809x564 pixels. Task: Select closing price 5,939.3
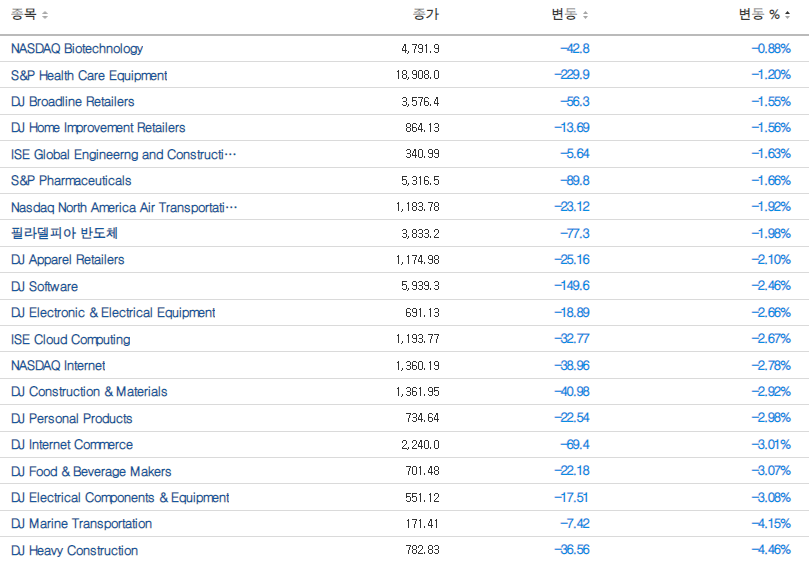420,286
